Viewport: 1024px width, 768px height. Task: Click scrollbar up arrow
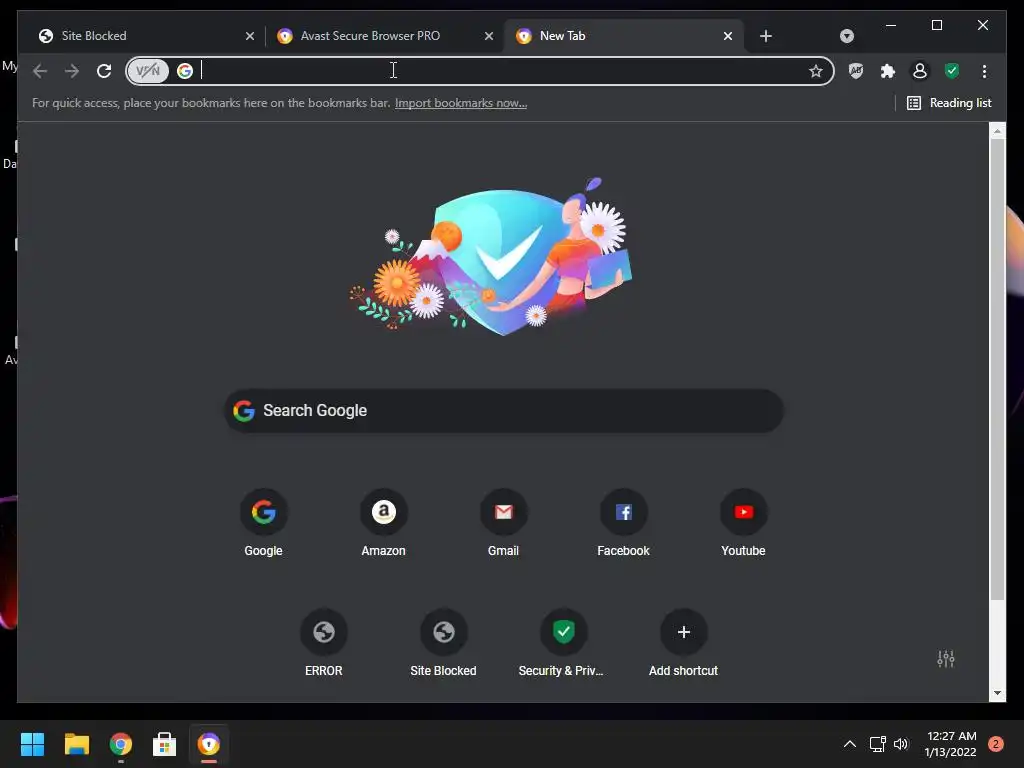[997, 131]
